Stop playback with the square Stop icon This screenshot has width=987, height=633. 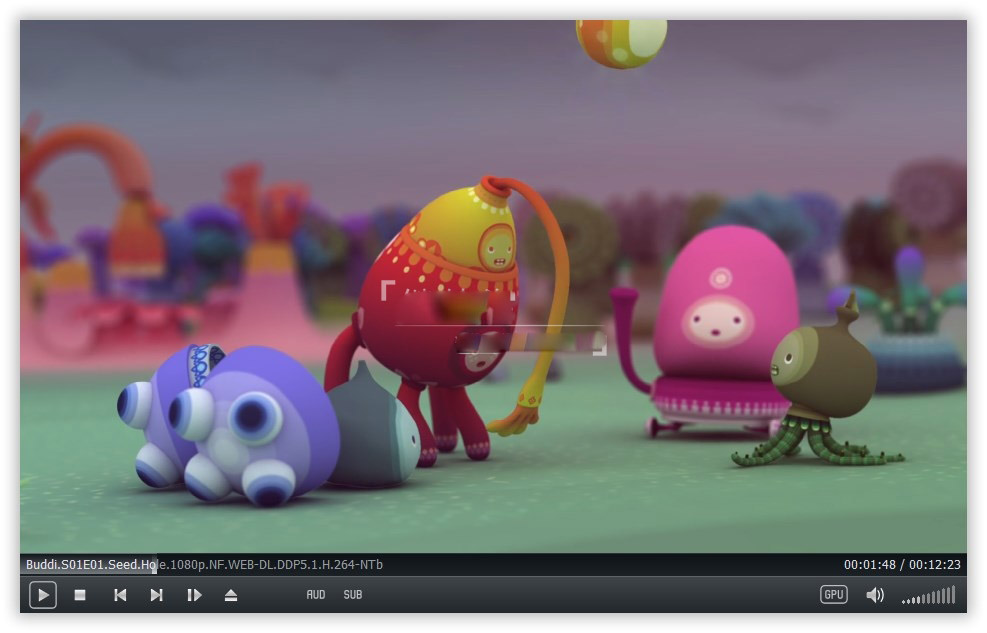click(80, 595)
